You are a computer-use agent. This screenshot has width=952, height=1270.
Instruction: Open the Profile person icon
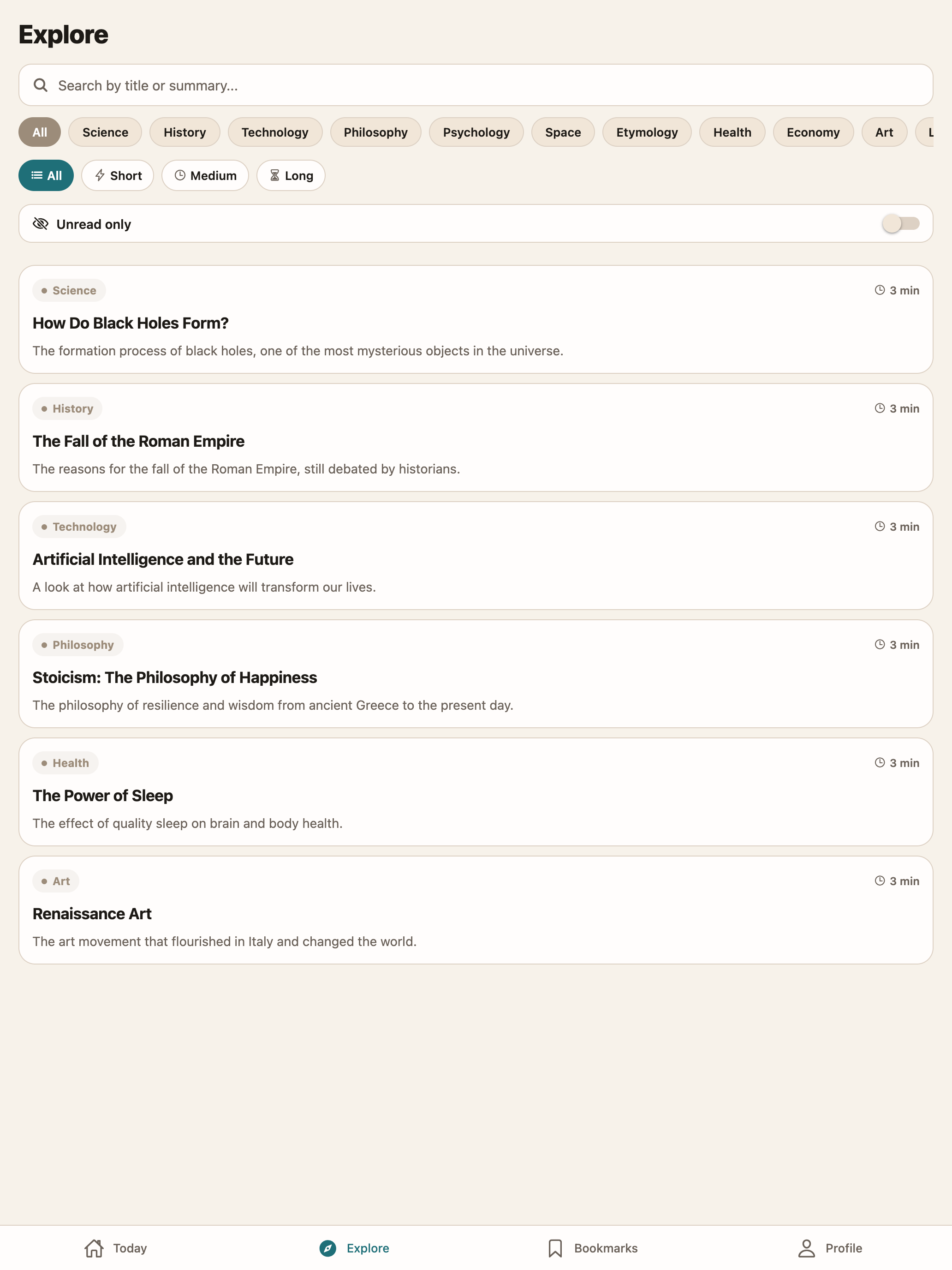point(806,1247)
